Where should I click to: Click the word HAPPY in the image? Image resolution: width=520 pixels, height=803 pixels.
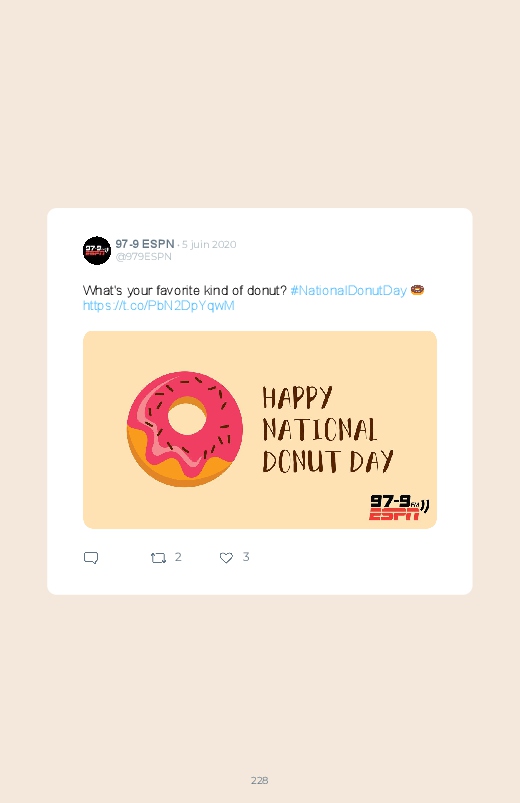(298, 397)
